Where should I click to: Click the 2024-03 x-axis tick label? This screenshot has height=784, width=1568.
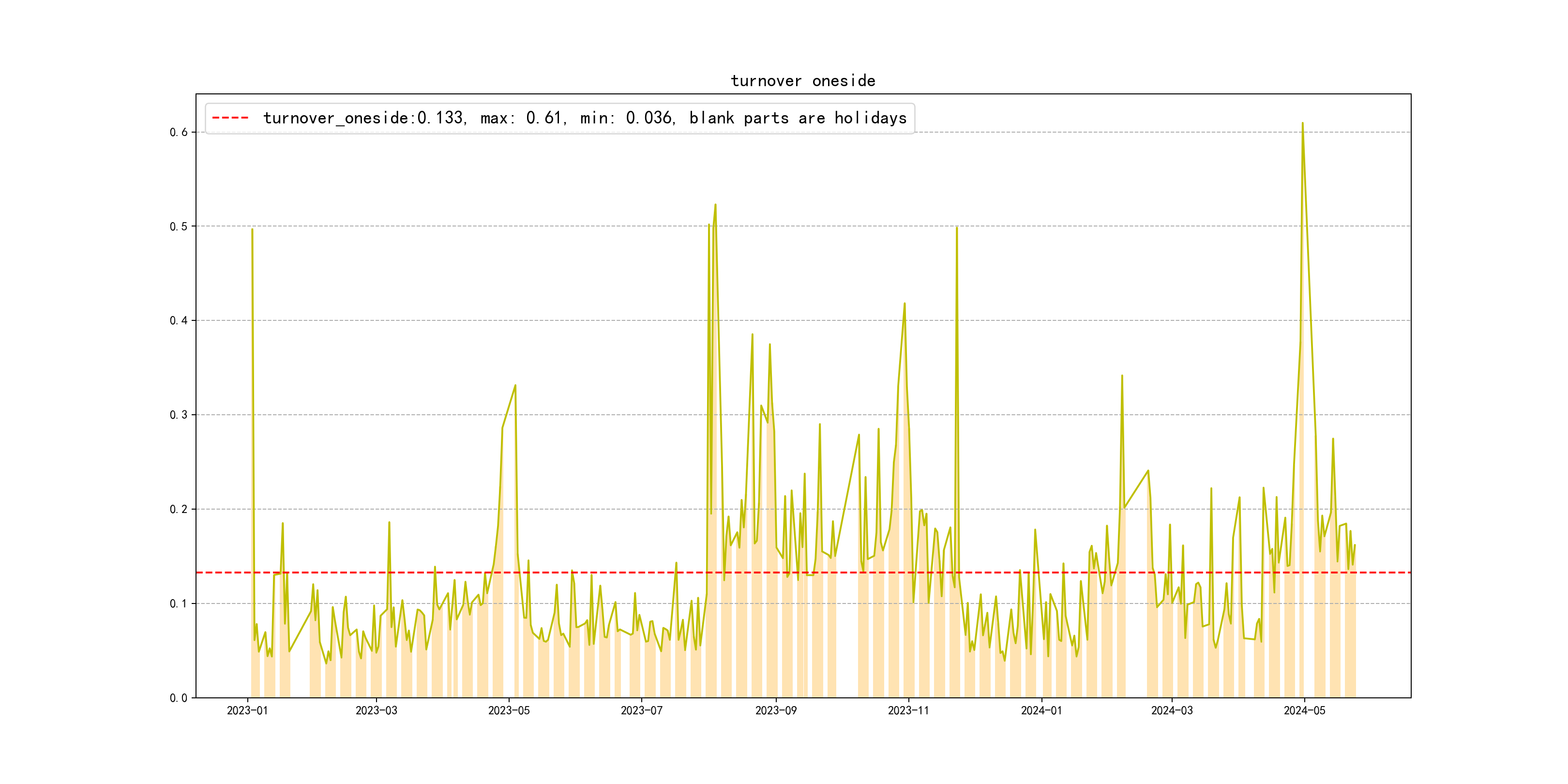coord(1172,710)
